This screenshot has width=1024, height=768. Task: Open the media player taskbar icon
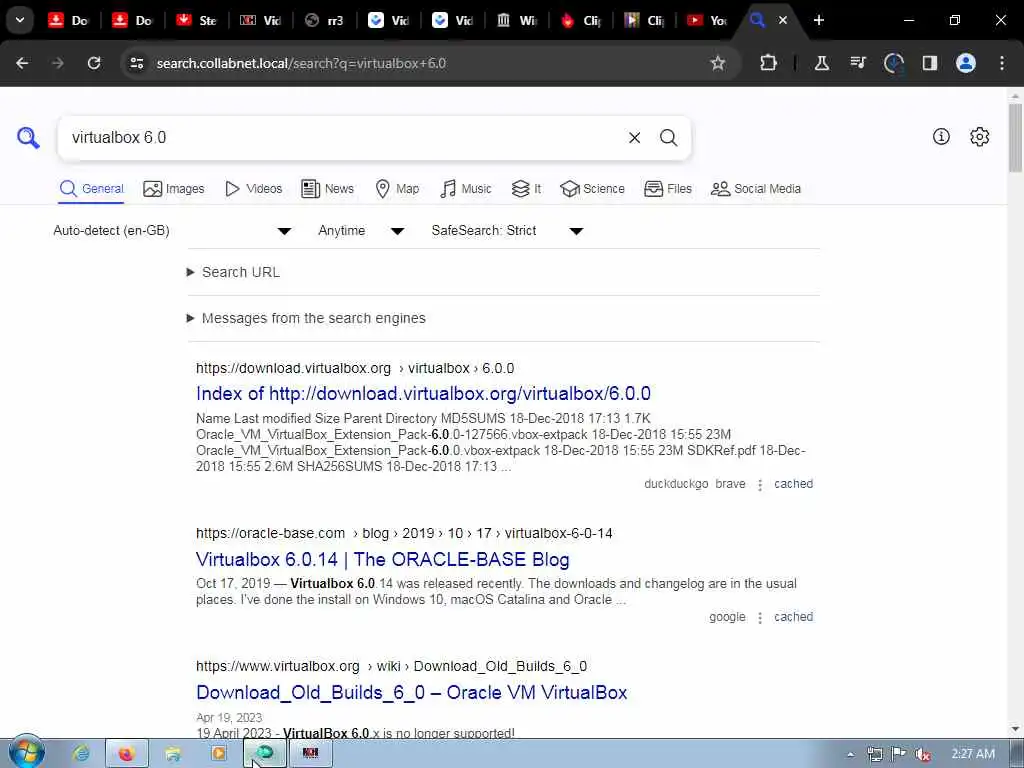point(218,754)
